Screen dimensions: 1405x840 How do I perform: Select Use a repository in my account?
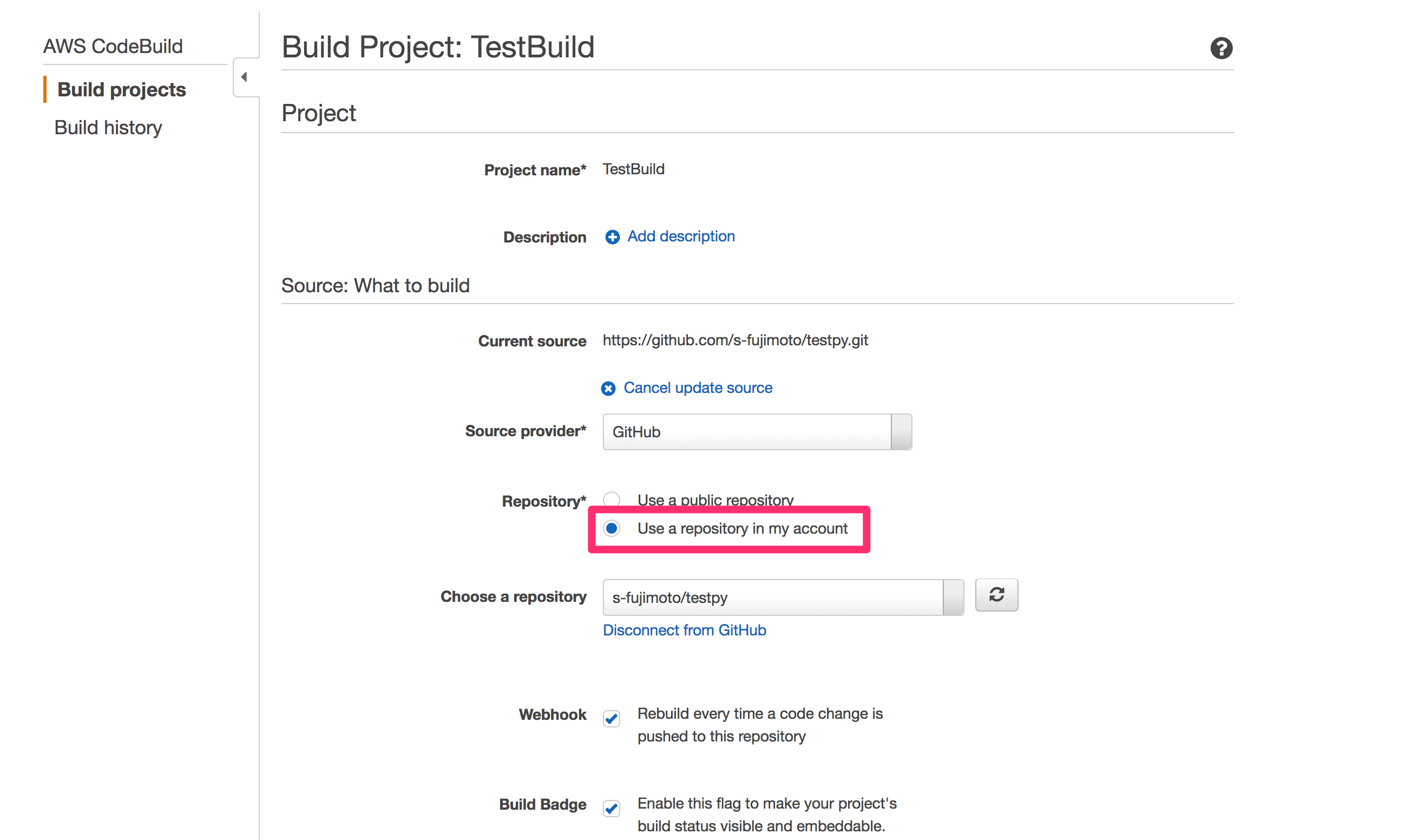tap(612, 528)
